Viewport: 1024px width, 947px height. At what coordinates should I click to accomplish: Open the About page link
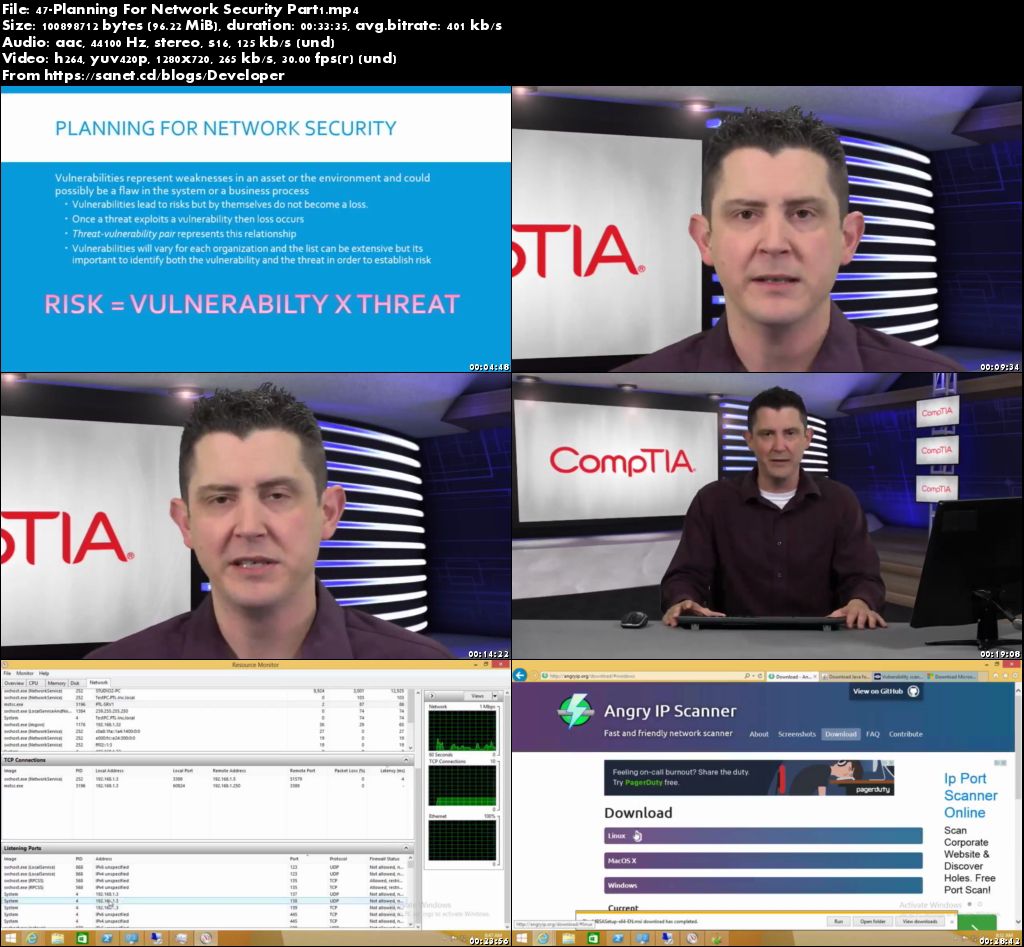759,734
